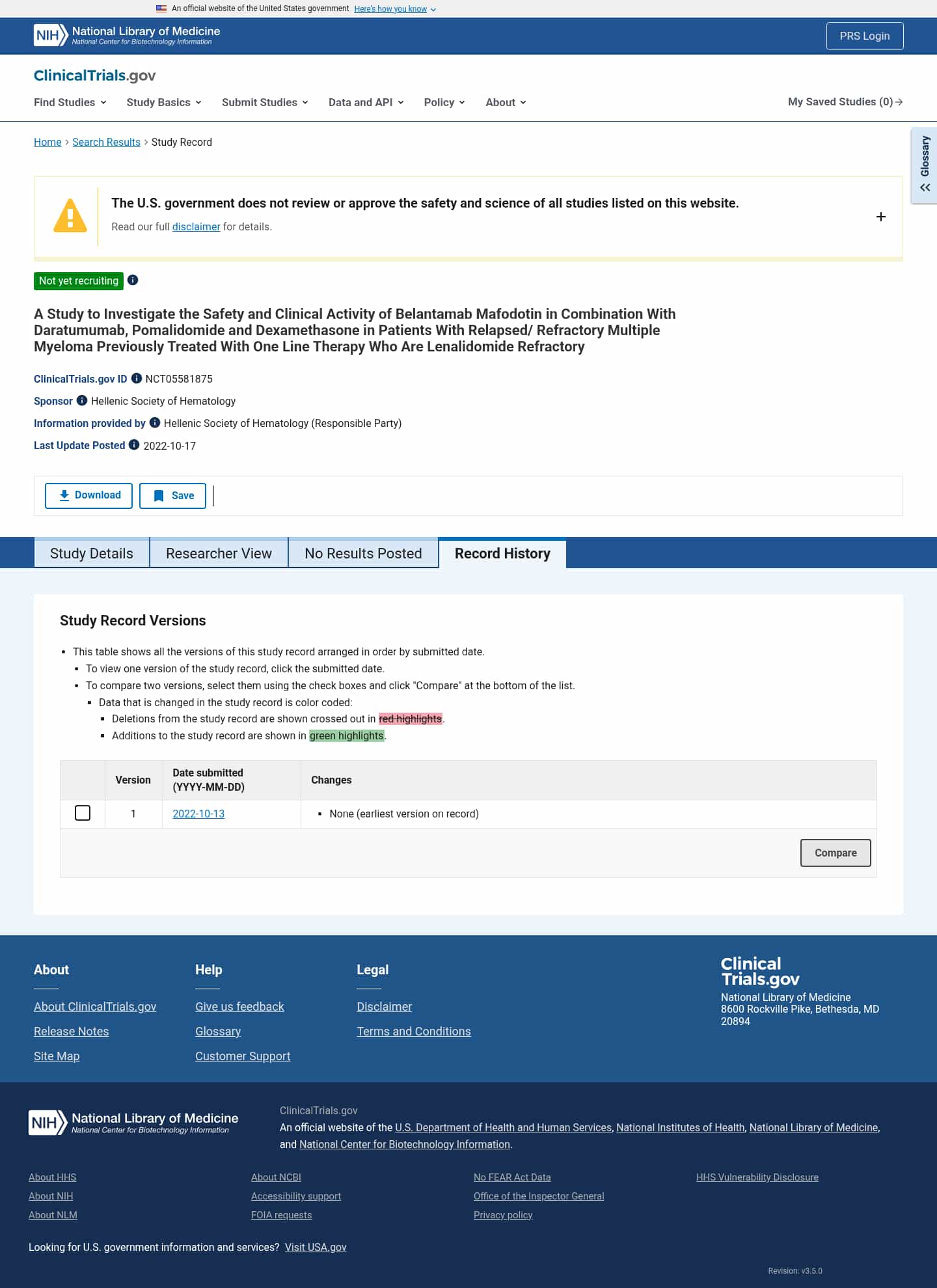Save this study
Viewport: 937px width, 1288px height.
tap(172, 495)
